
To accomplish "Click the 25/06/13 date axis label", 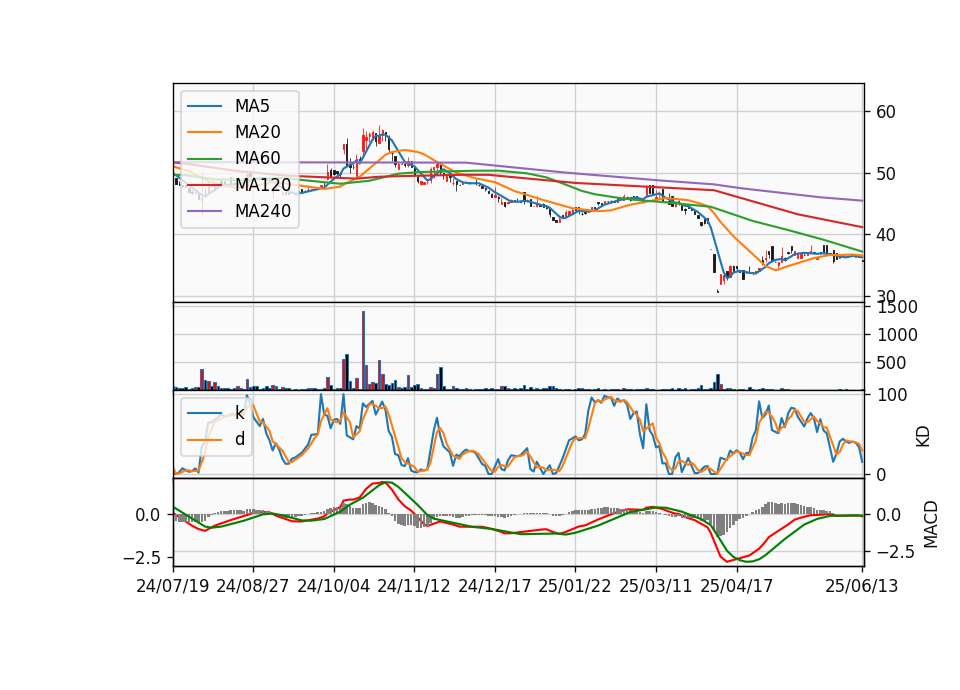I will pos(862,586).
